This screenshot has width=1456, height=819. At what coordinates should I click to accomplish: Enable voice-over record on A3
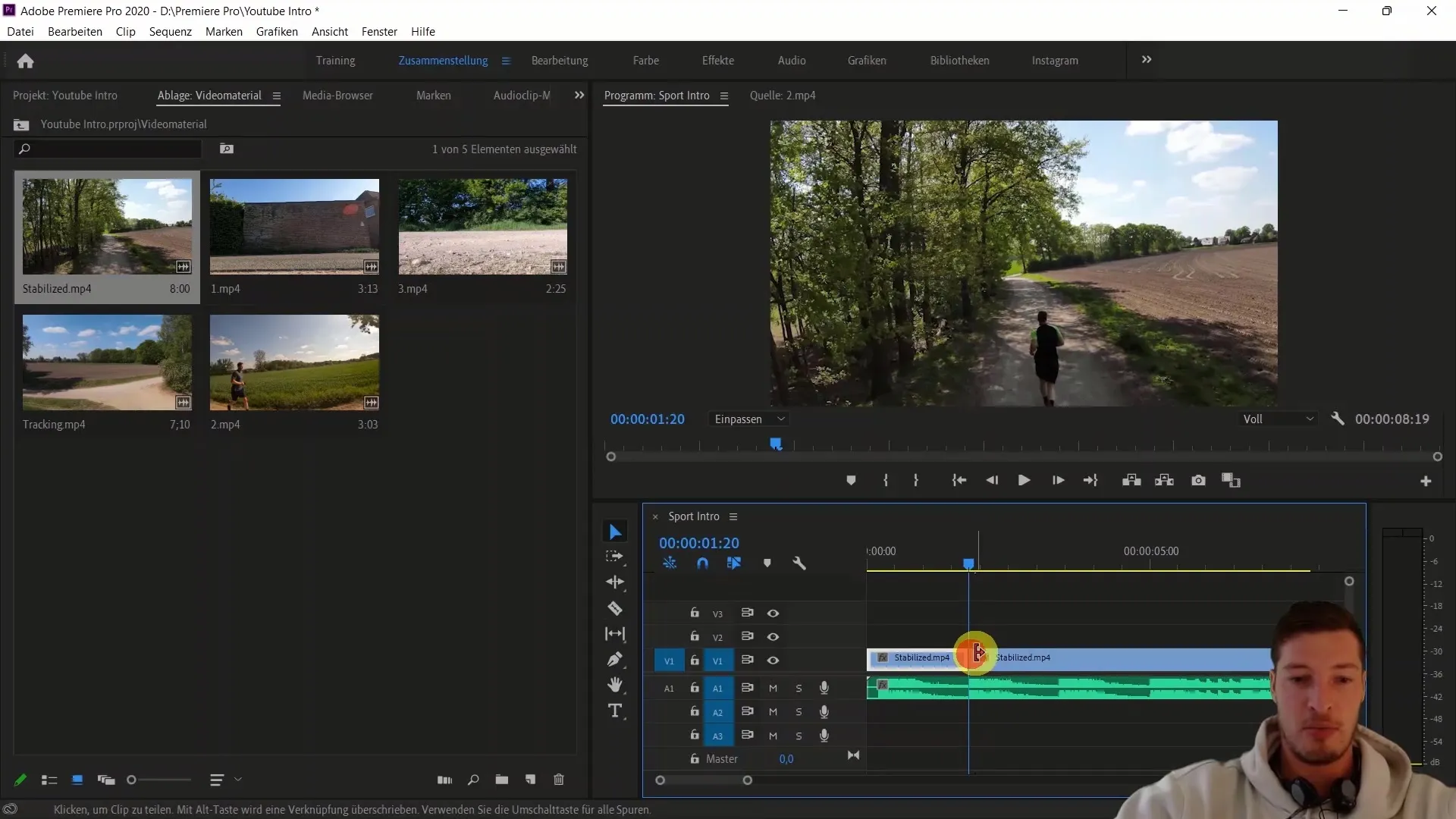click(x=824, y=736)
